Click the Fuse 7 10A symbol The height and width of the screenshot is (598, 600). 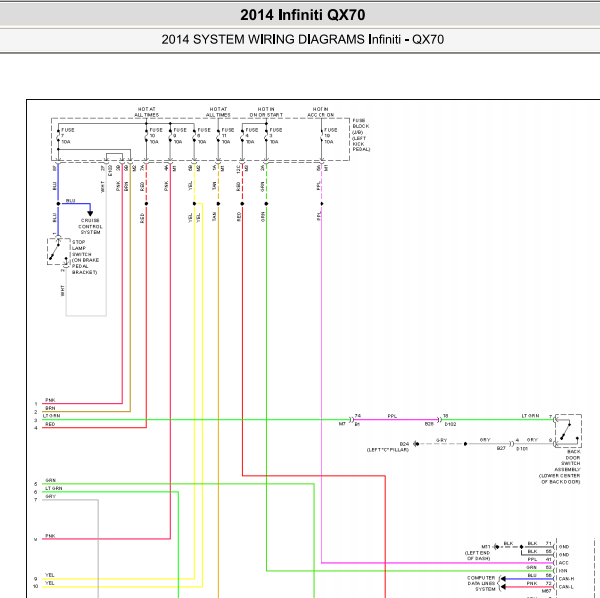tap(58, 136)
